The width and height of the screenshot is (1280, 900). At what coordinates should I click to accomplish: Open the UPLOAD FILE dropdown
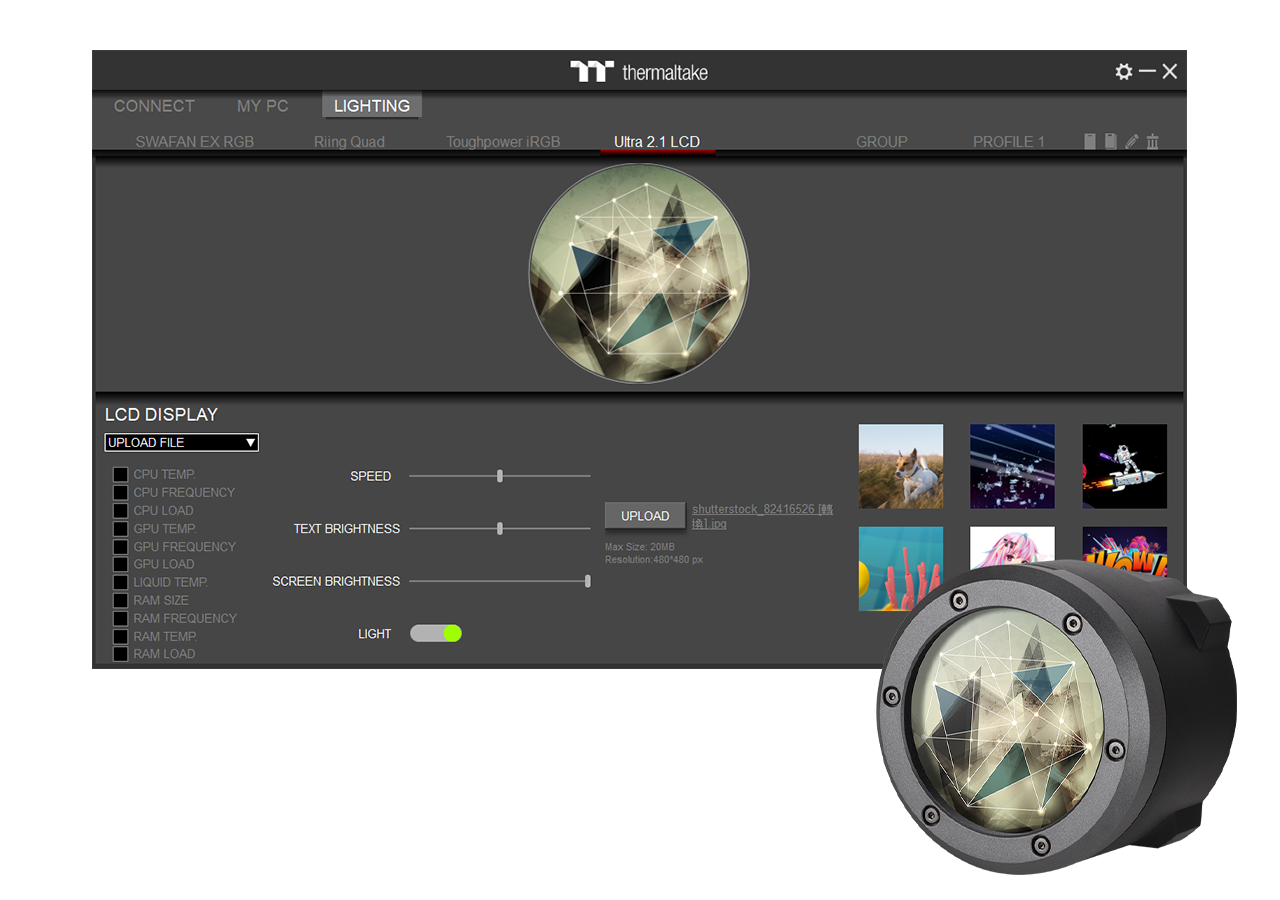point(181,442)
